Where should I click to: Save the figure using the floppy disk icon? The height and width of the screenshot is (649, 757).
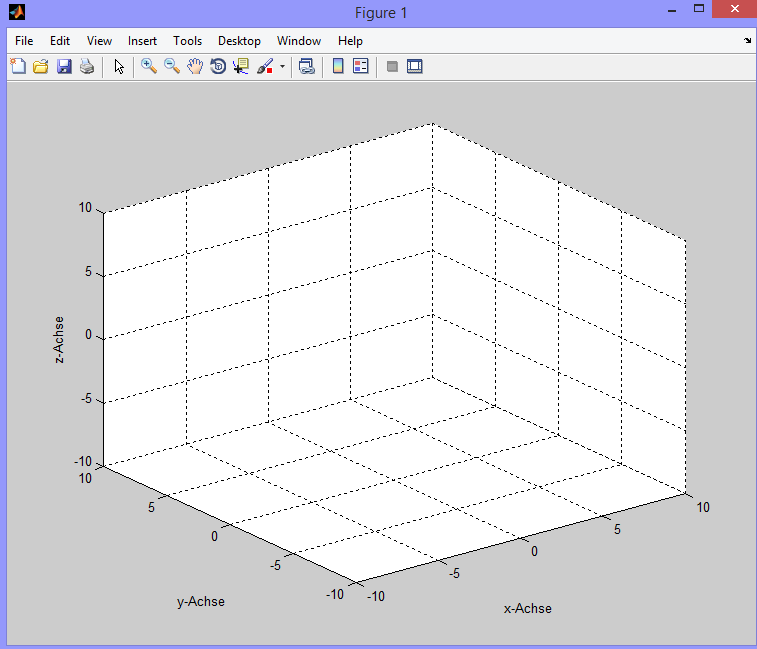[x=64, y=67]
